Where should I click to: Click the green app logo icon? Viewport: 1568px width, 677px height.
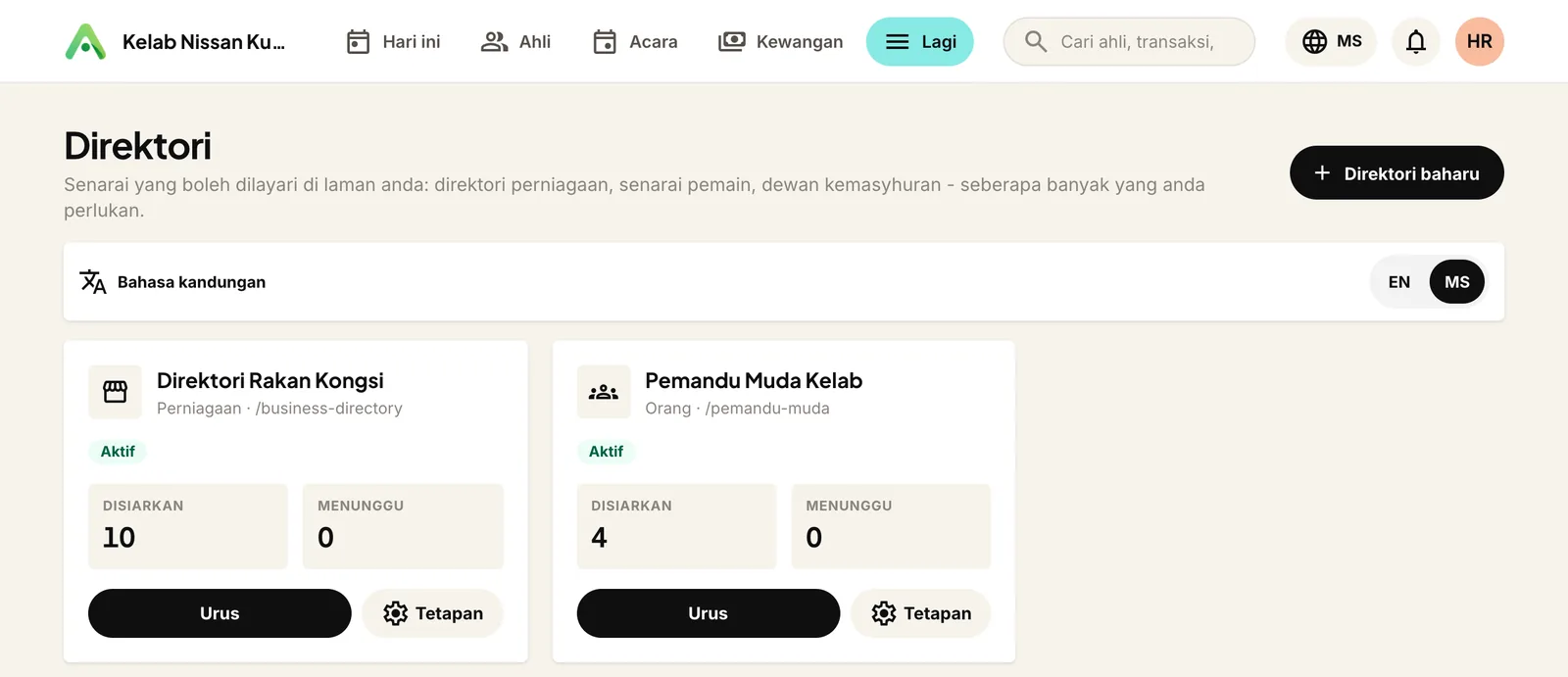[x=85, y=41]
